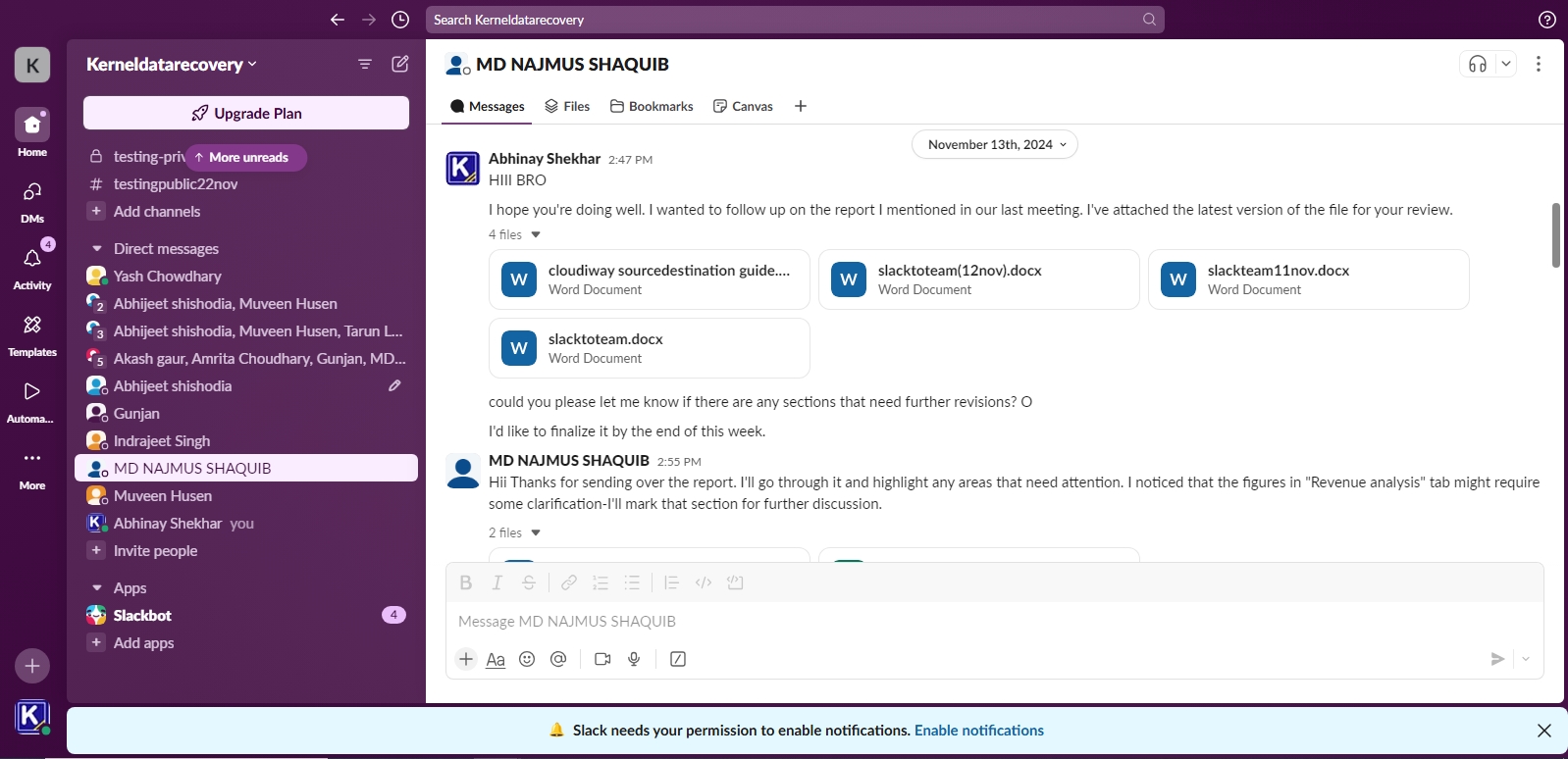This screenshot has height=759, width=1568.
Task: Open the slackteam11nov.docx file
Action: tap(1309, 279)
